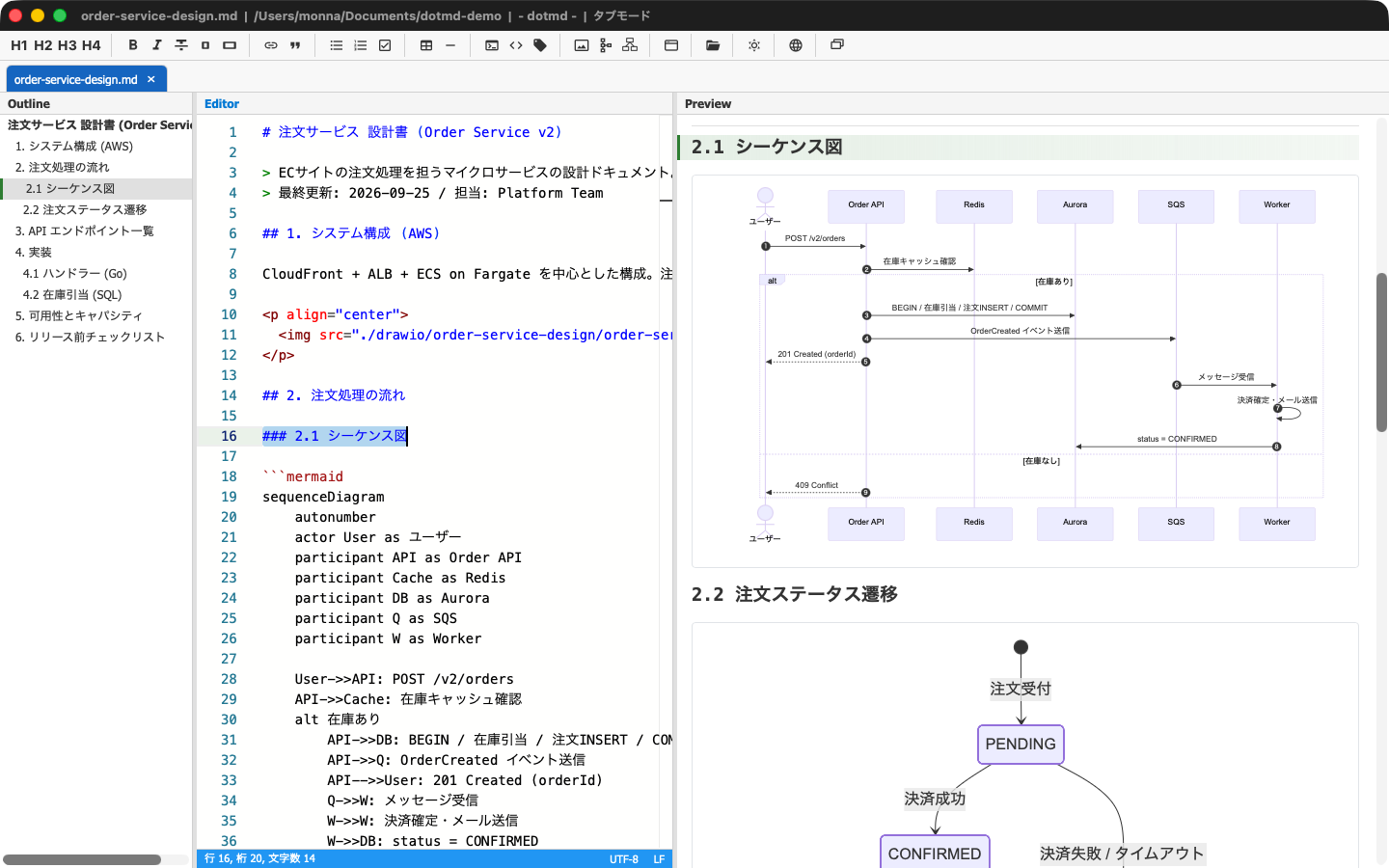Apply strikethrough formatting
Screen dimensions: 1389x868
click(181, 45)
